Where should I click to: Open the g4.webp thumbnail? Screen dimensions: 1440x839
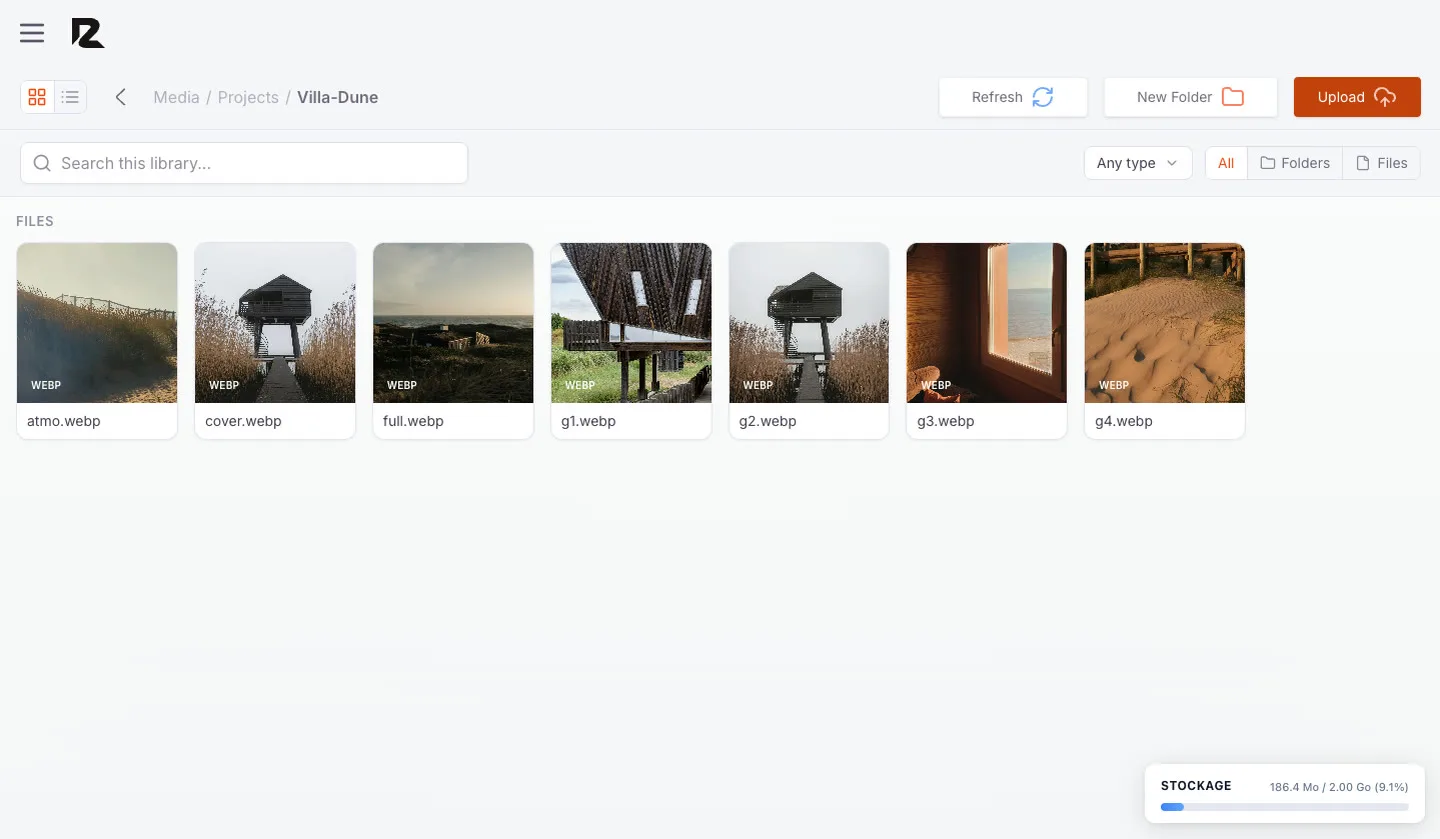click(1165, 323)
